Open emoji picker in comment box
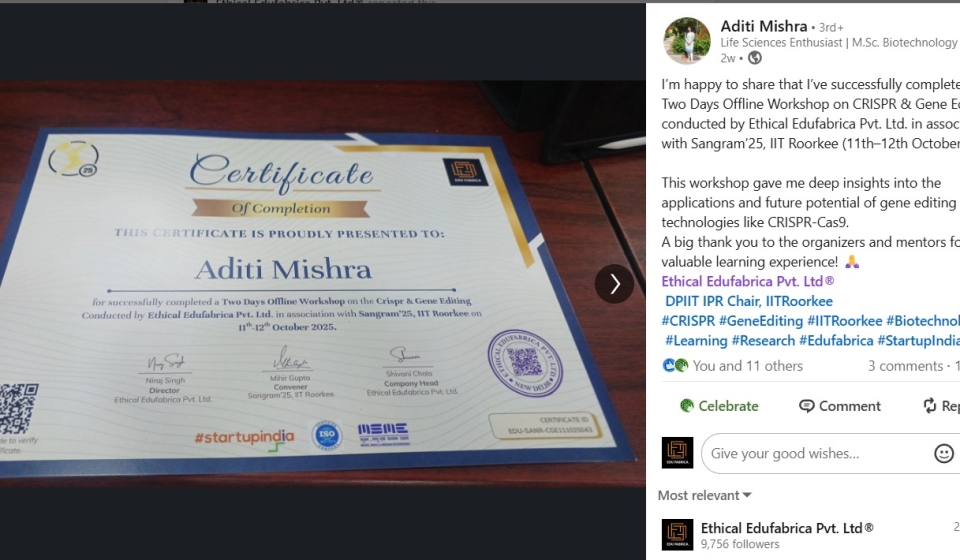Viewport: 960px width, 560px height. (943, 454)
